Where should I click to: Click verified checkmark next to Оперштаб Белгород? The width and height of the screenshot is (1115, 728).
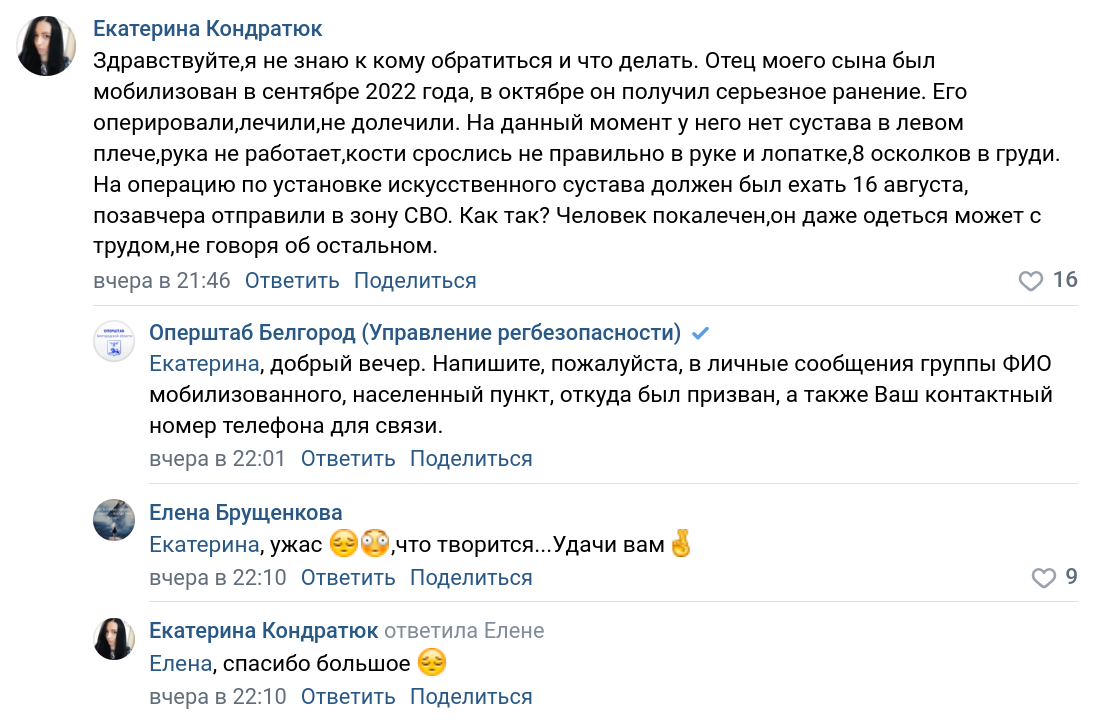701,333
